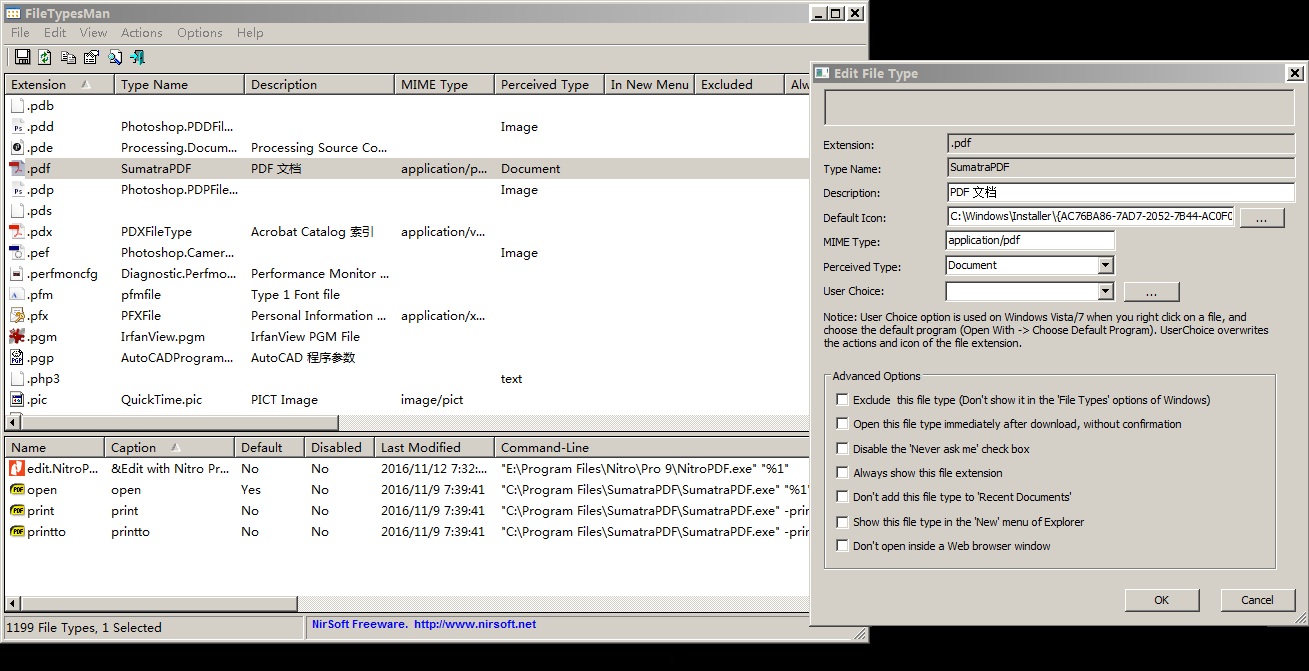Select the .pgm IrfanView icon
The width and height of the screenshot is (1309, 671).
(x=17, y=337)
